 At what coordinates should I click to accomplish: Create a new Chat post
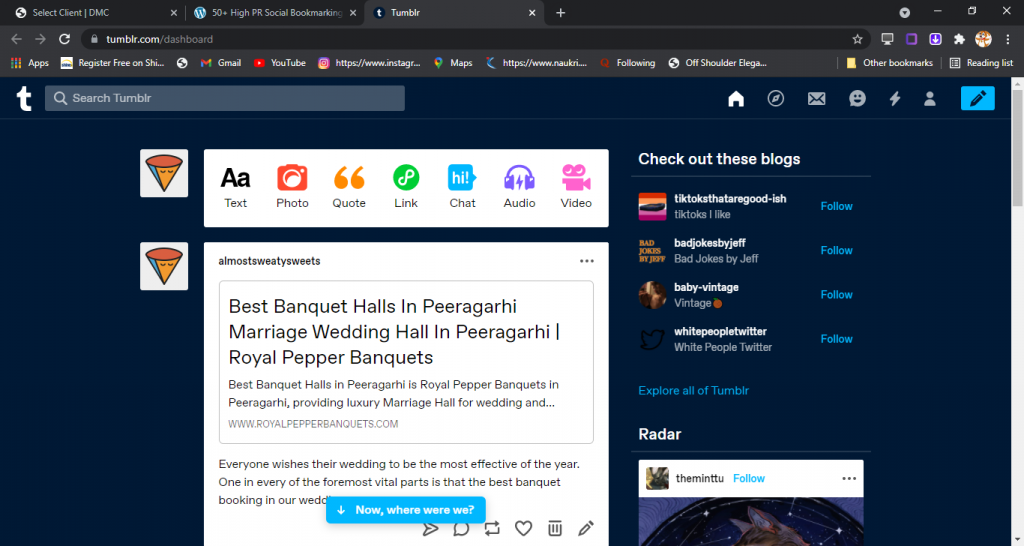click(x=462, y=187)
